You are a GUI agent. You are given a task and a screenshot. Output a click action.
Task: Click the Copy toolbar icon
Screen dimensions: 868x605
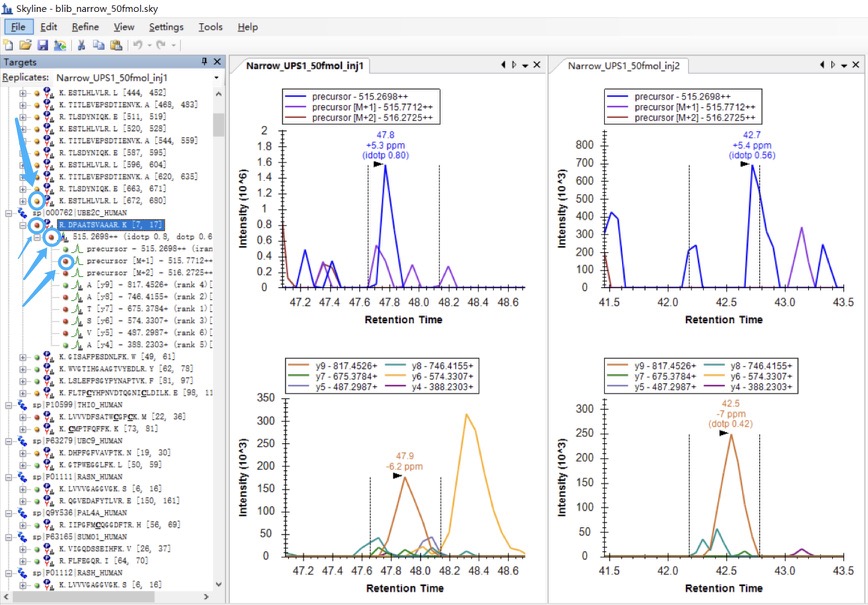point(99,45)
